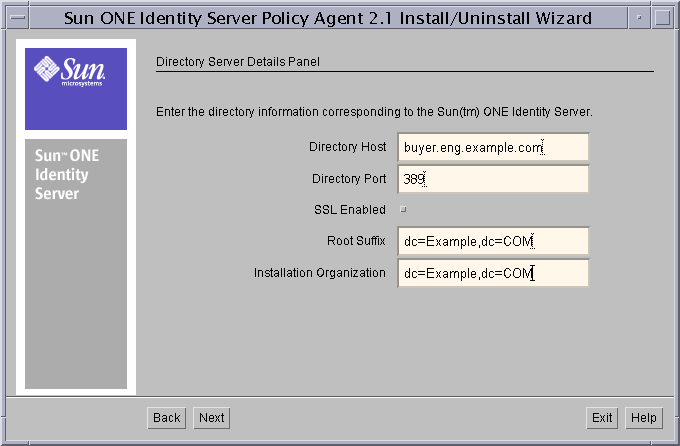Click the SSL Enabled label

[350, 210]
